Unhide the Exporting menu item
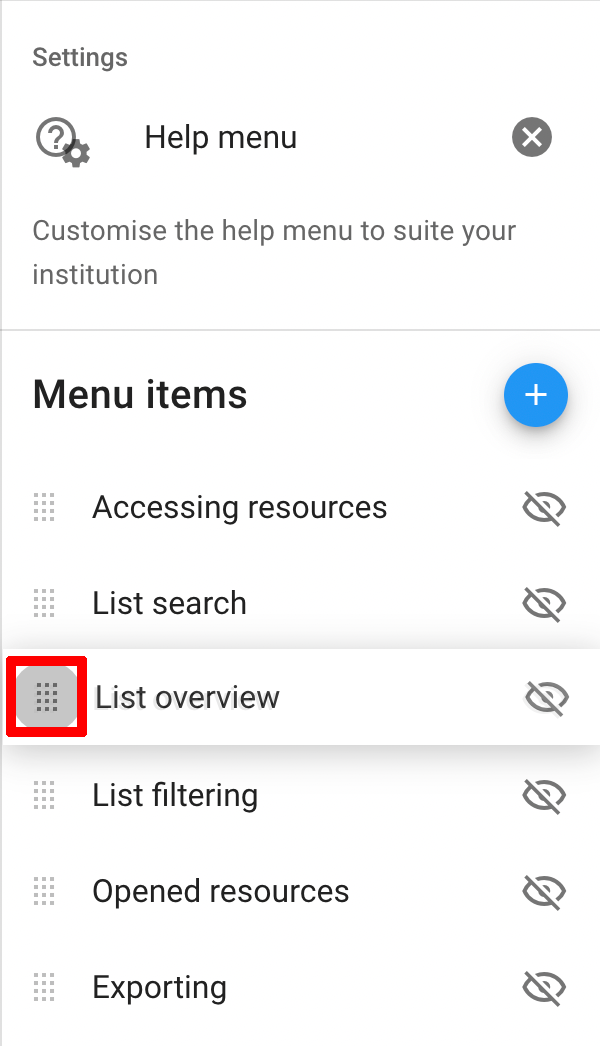 544,988
